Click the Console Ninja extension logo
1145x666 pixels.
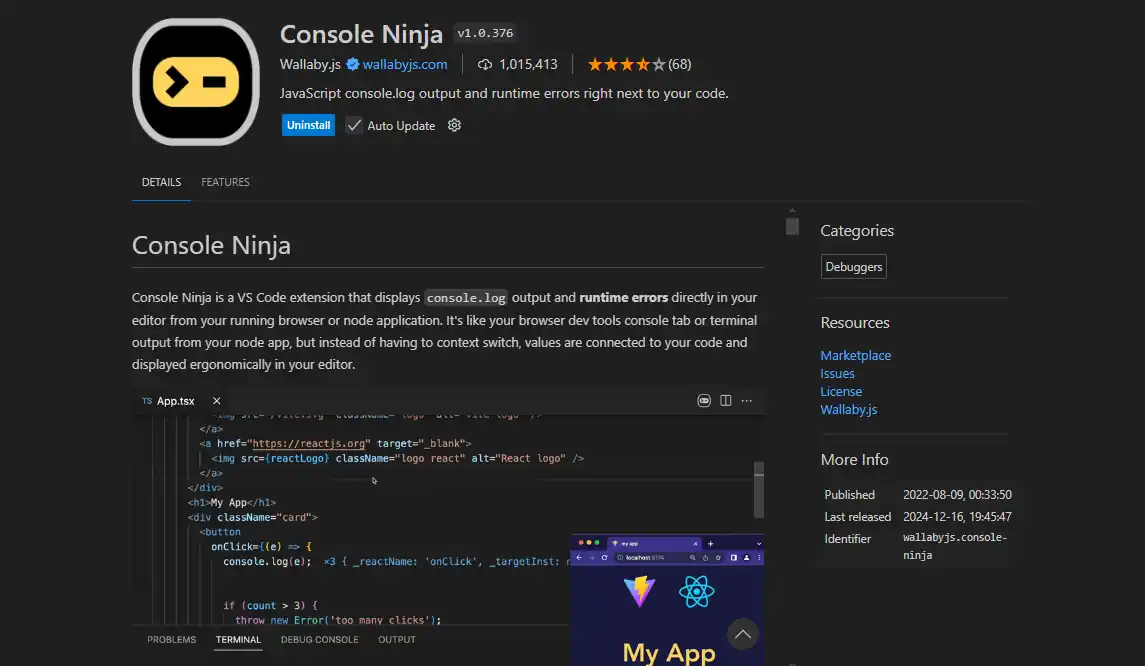(196, 82)
